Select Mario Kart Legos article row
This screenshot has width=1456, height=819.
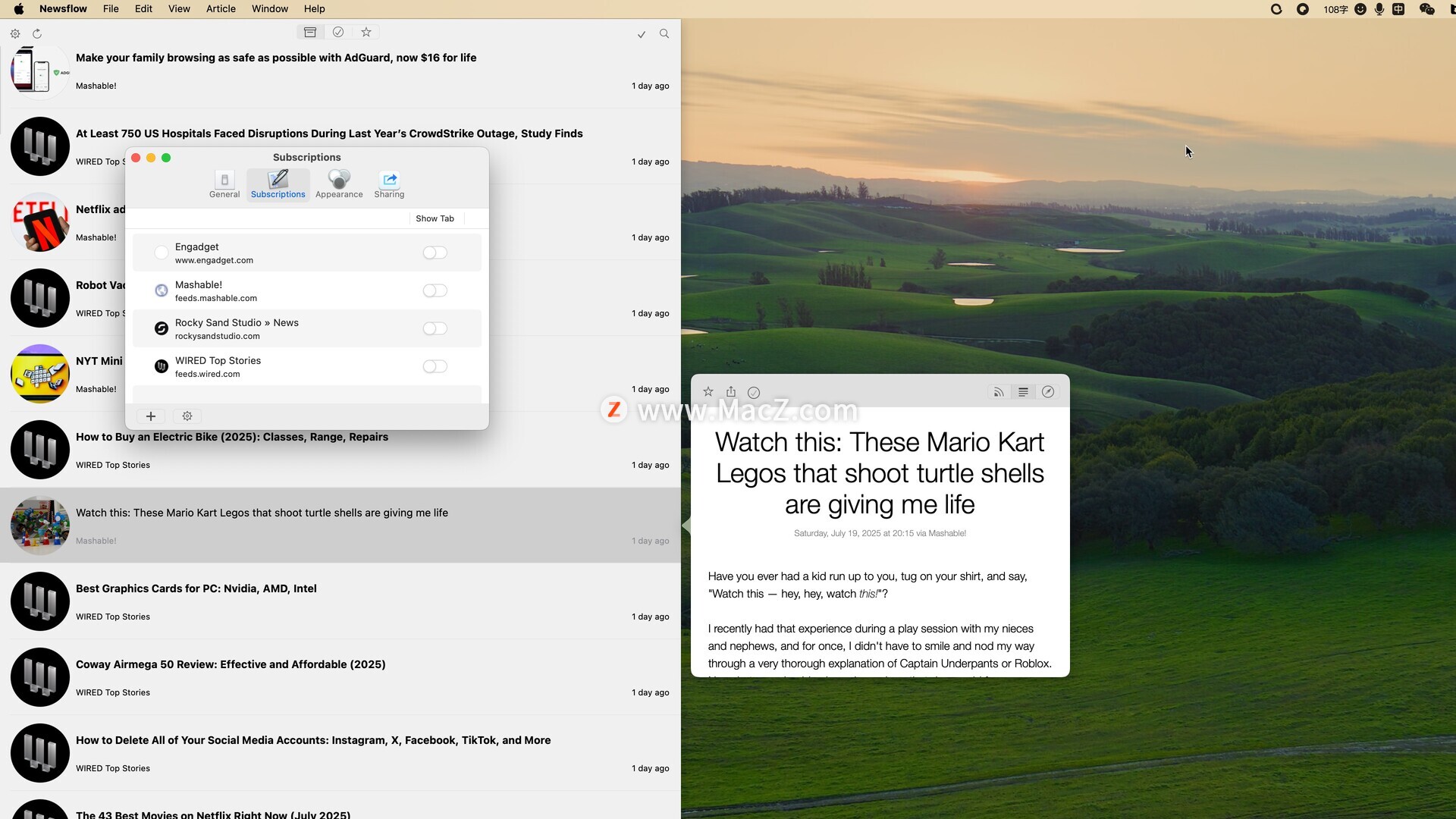(340, 525)
